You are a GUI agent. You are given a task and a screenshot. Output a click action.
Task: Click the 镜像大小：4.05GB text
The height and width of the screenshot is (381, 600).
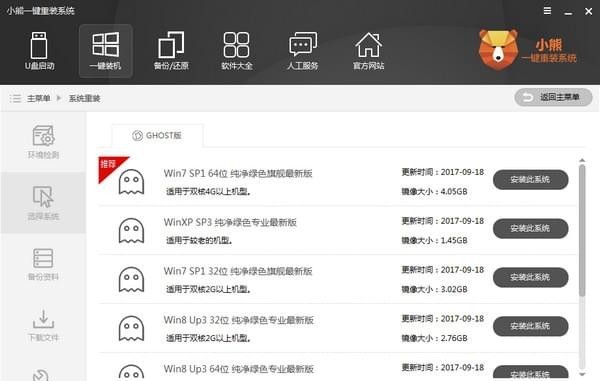[434, 192]
